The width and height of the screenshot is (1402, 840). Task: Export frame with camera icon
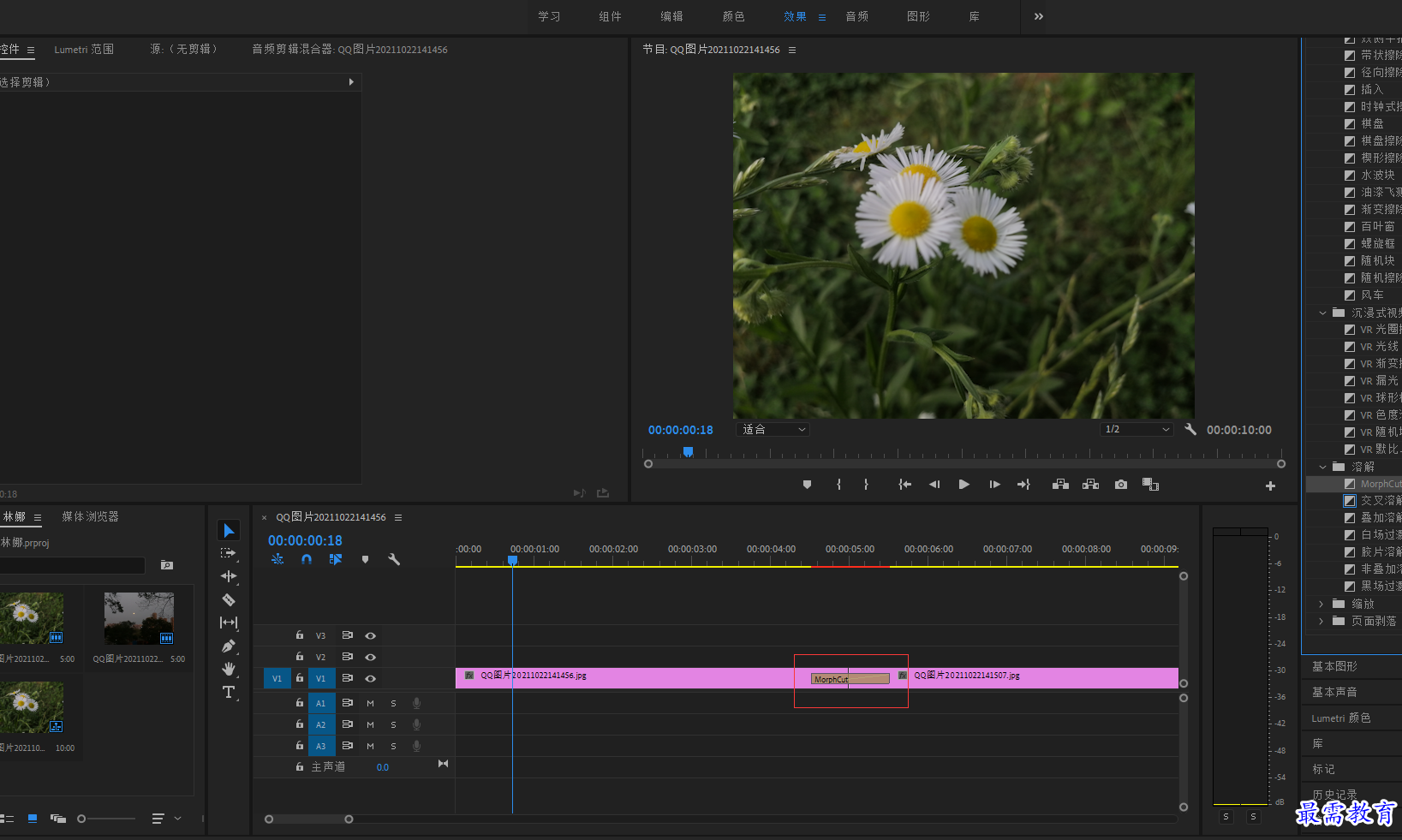(1121, 485)
